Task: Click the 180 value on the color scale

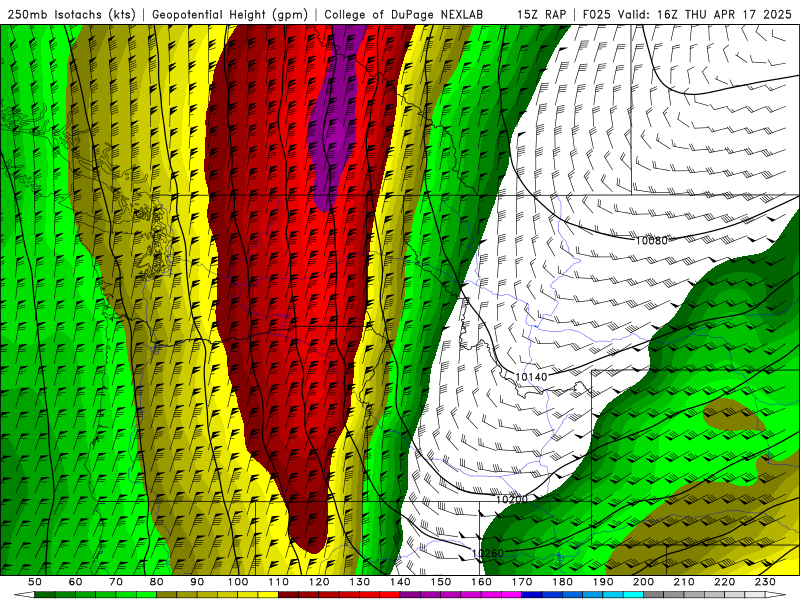Action: 562,582
